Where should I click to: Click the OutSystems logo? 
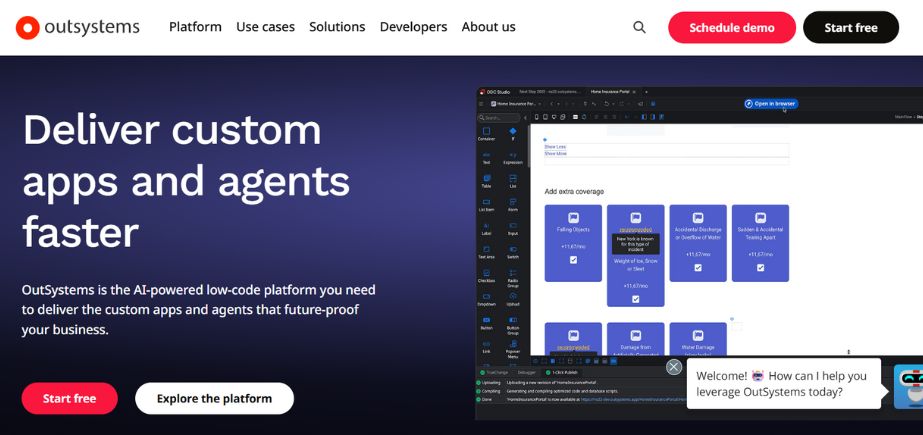click(78, 27)
